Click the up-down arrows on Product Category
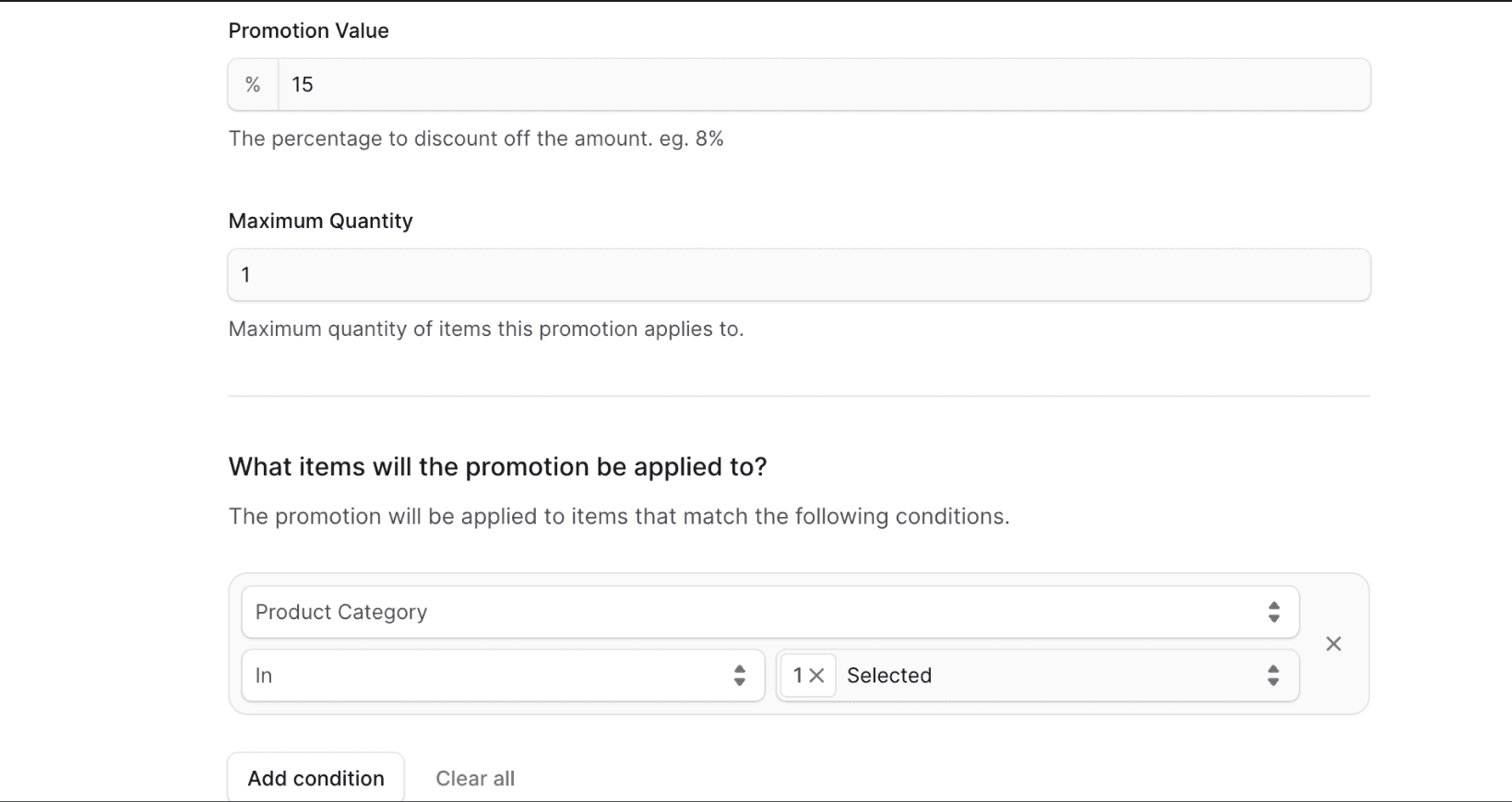The width and height of the screenshot is (1512, 802). click(x=1274, y=612)
